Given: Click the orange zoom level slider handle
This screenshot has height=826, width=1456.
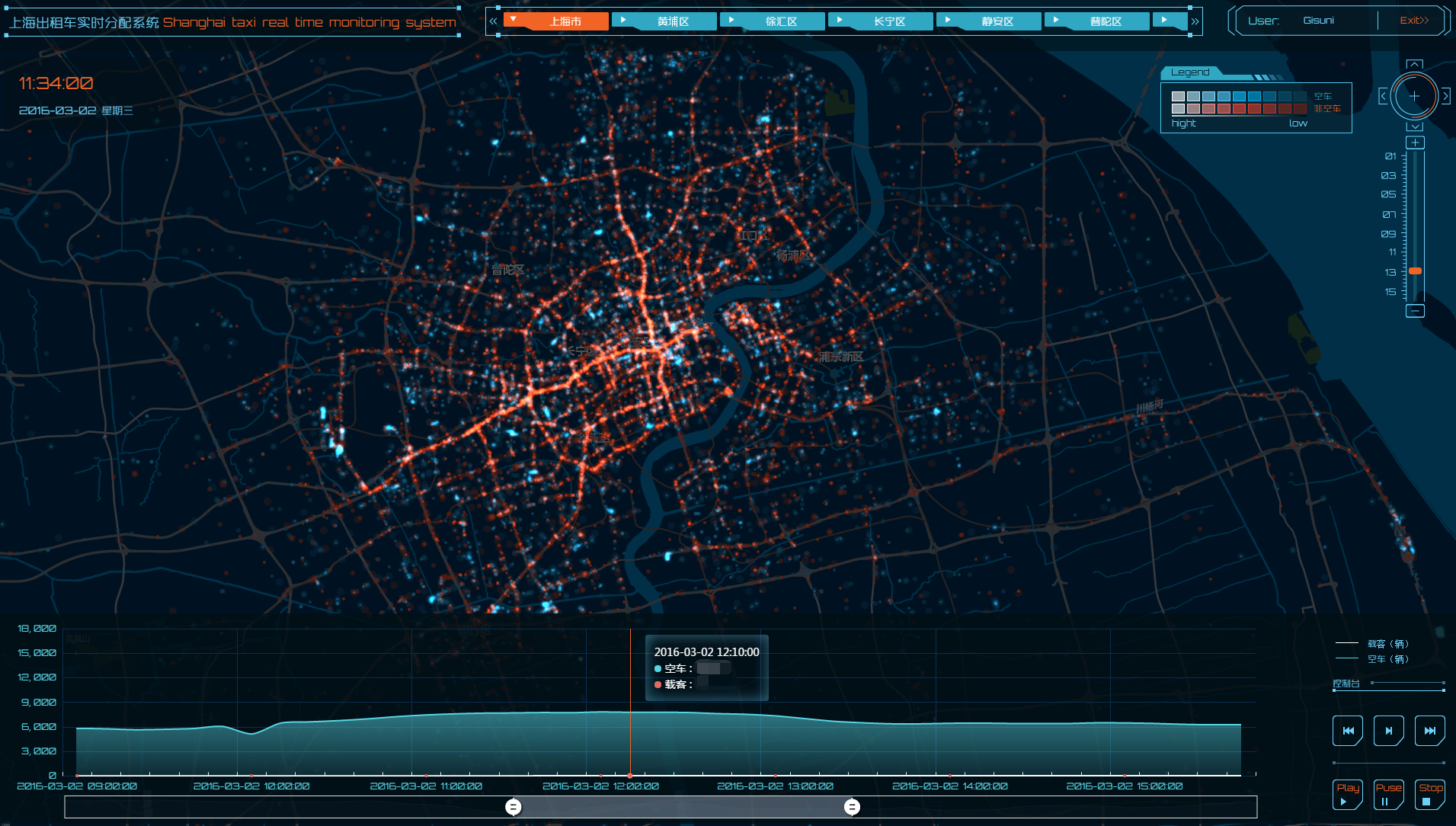Looking at the screenshot, I should pos(1415,271).
